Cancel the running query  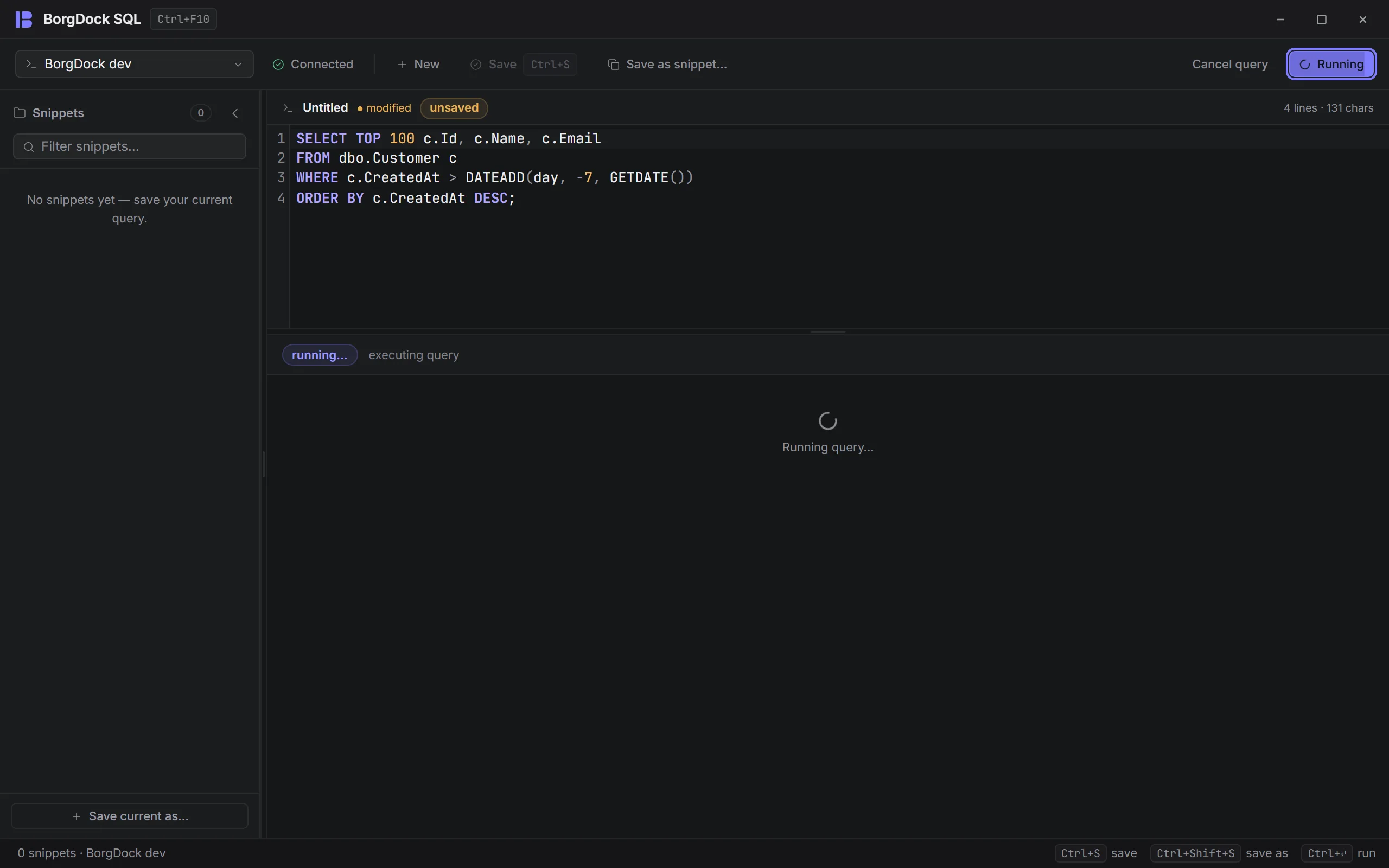point(1230,65)
